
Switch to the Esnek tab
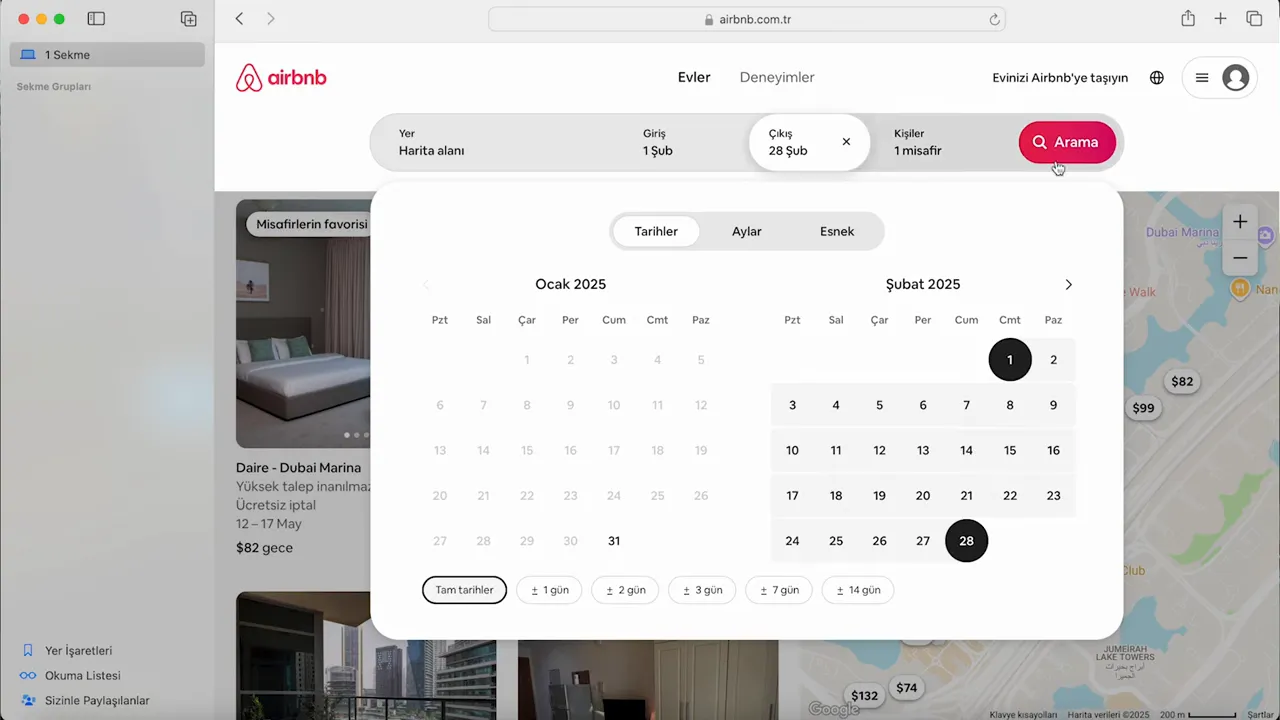pyautogui.click(x=837, y=231)
